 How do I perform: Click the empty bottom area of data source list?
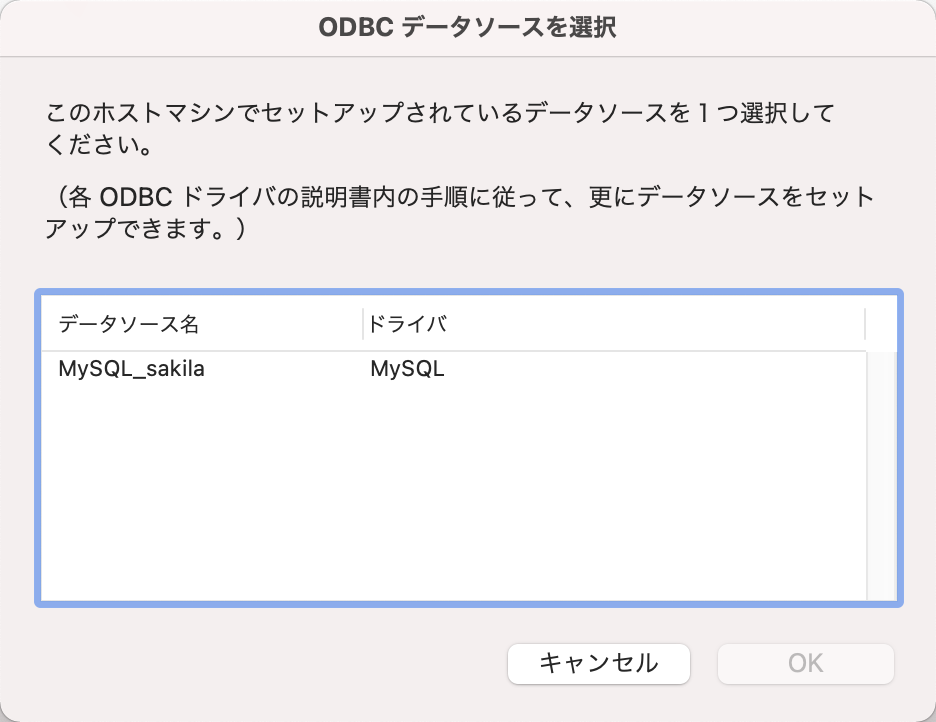(450, 570)
